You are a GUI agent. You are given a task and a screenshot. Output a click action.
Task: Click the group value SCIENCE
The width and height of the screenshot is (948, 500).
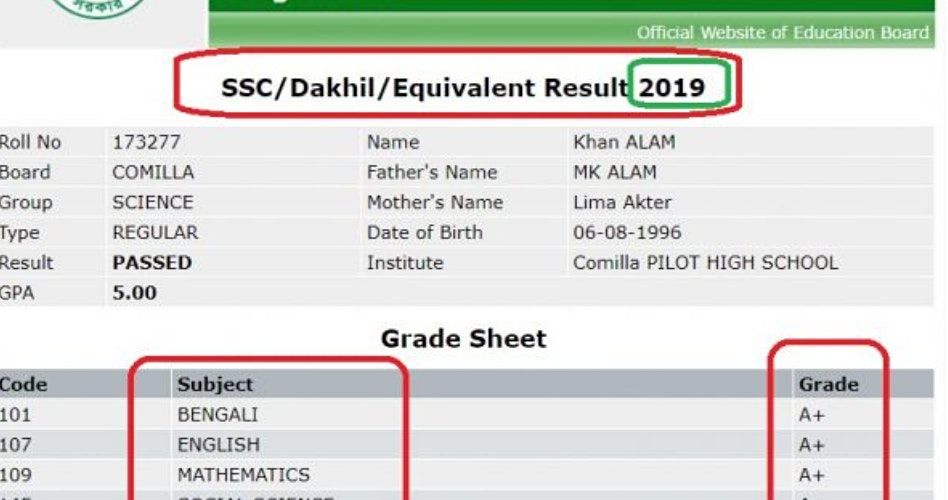152,203
